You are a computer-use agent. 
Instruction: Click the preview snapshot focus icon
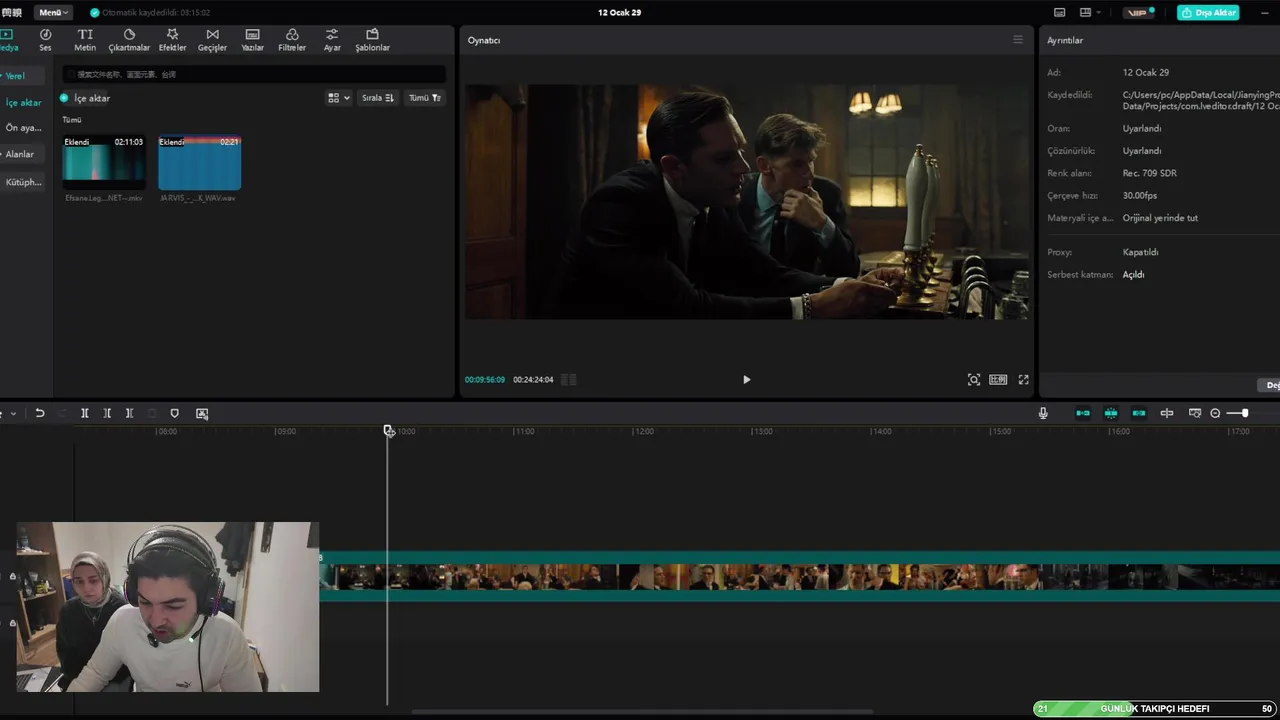coord(974,380)
